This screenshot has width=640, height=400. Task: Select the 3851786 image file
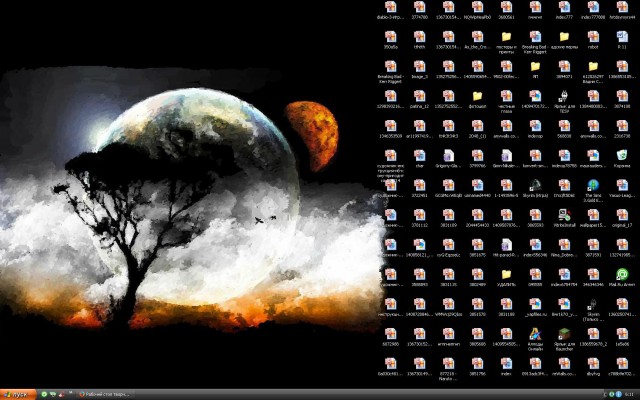pos(477,364)
